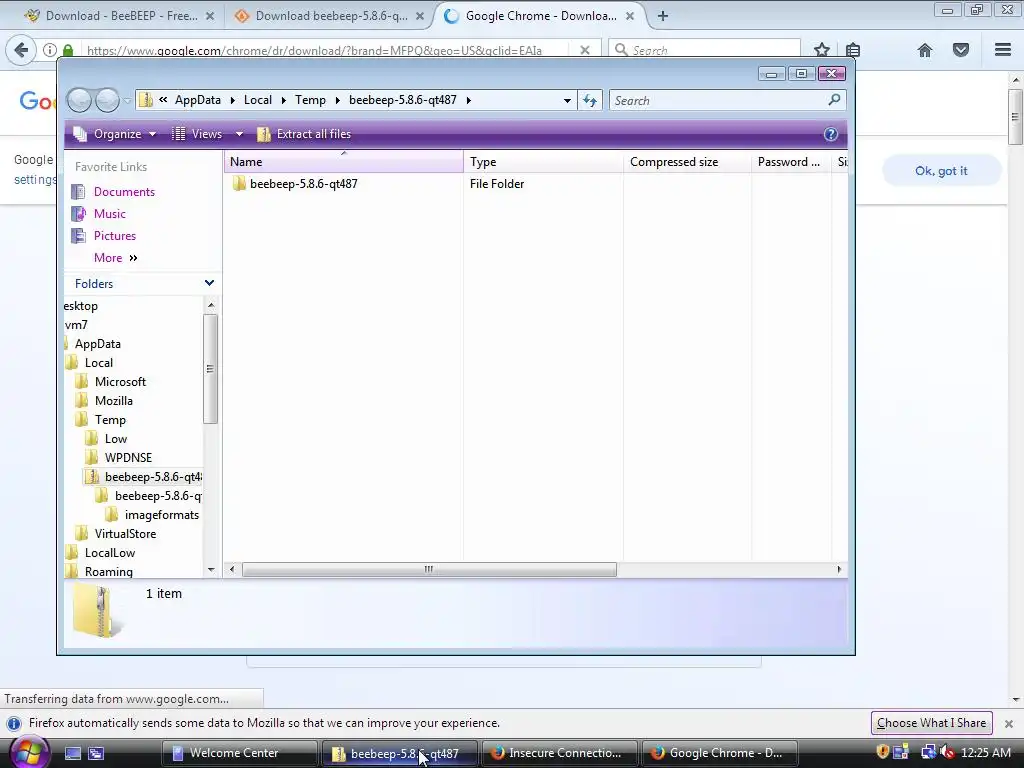Click the Pocket icon in Firefox toolbar

click(961, 50)
